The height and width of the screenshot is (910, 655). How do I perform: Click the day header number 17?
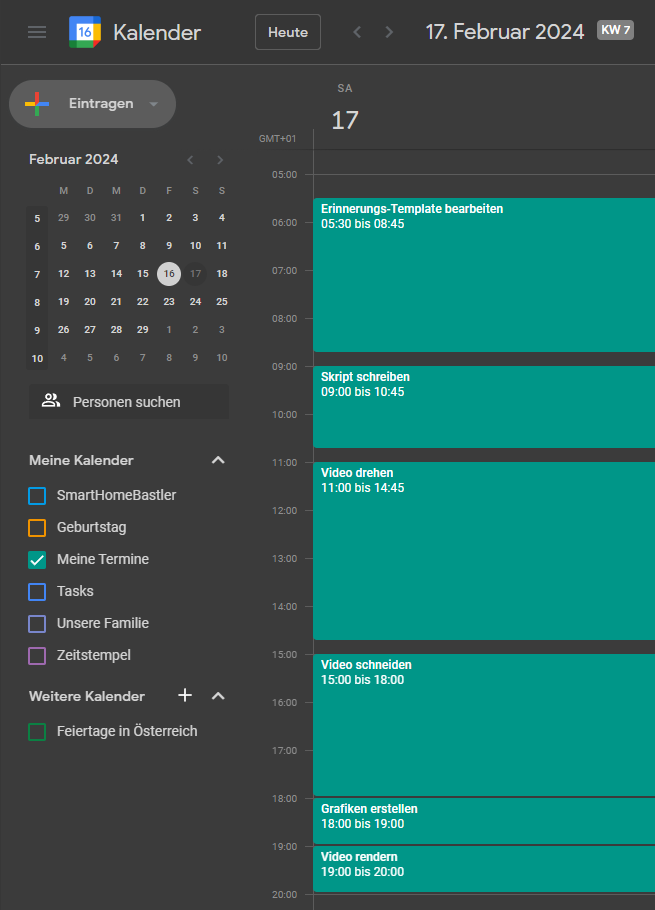(345, 120)
